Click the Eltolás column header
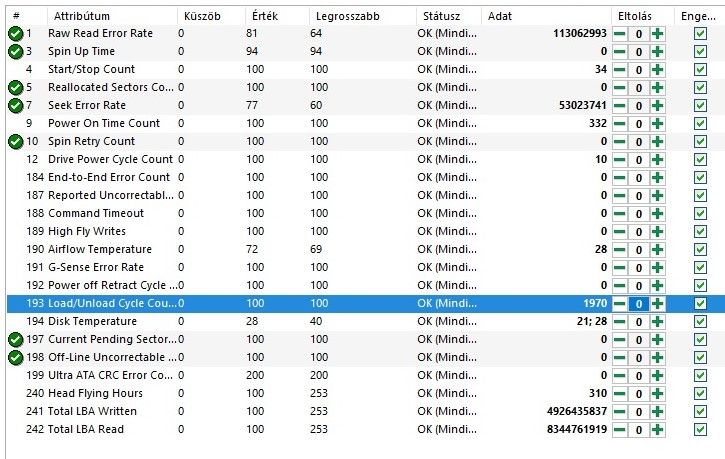Screen dimensions: 725x459 click(x=643, y=16)
